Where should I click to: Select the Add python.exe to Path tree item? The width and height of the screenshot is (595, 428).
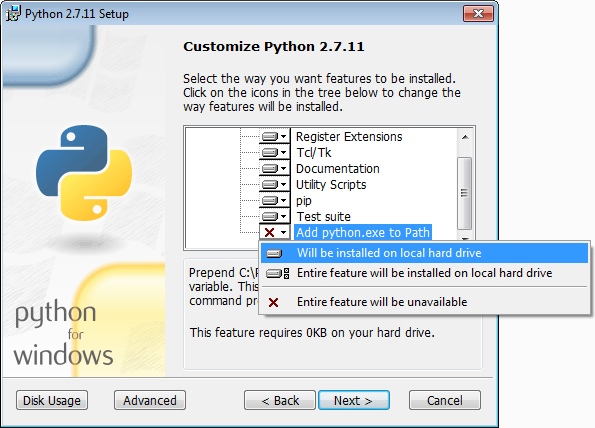tap(363, 232)
